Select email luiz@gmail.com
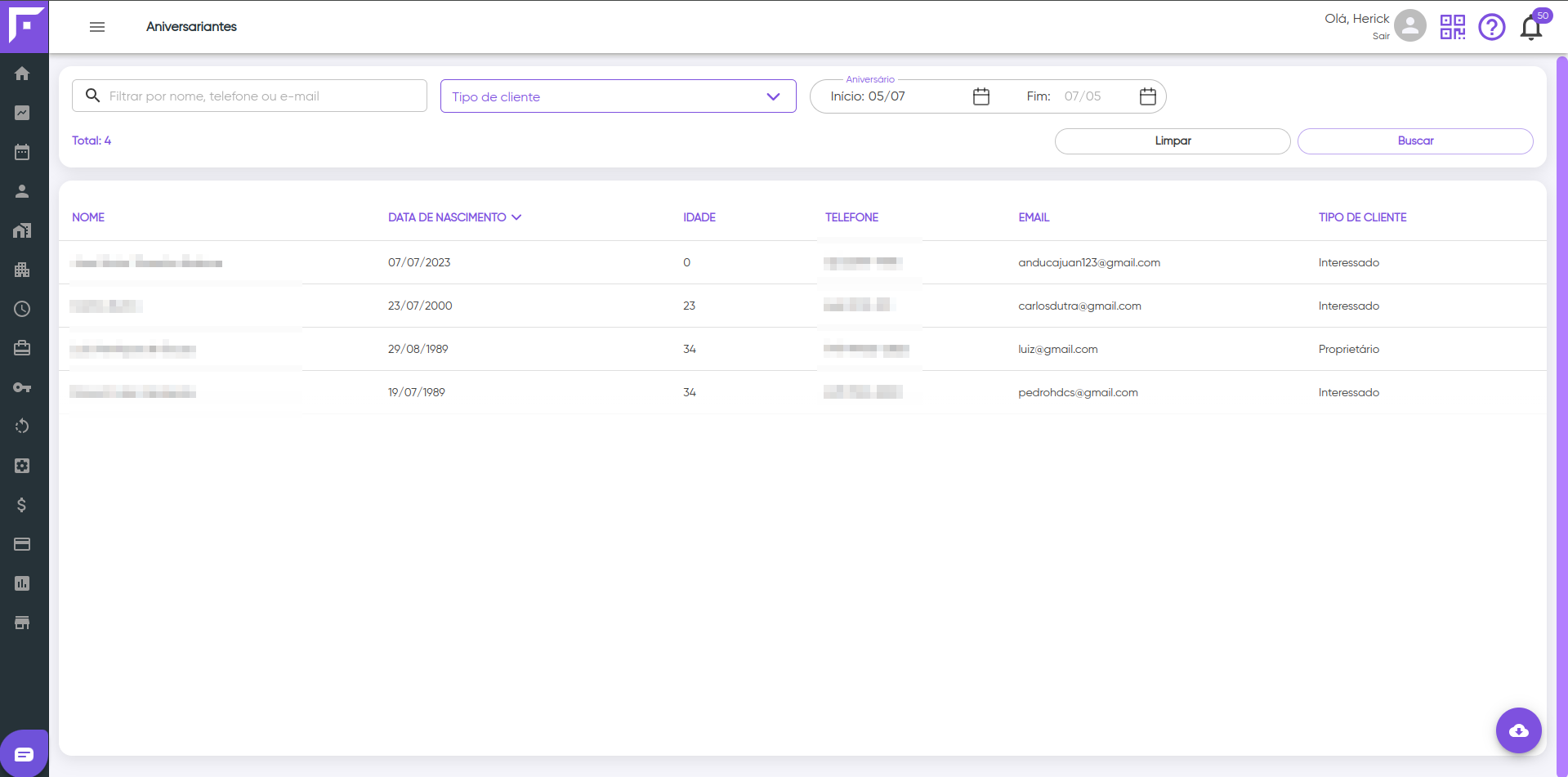1568x777 pixels. pos(1057,349)
